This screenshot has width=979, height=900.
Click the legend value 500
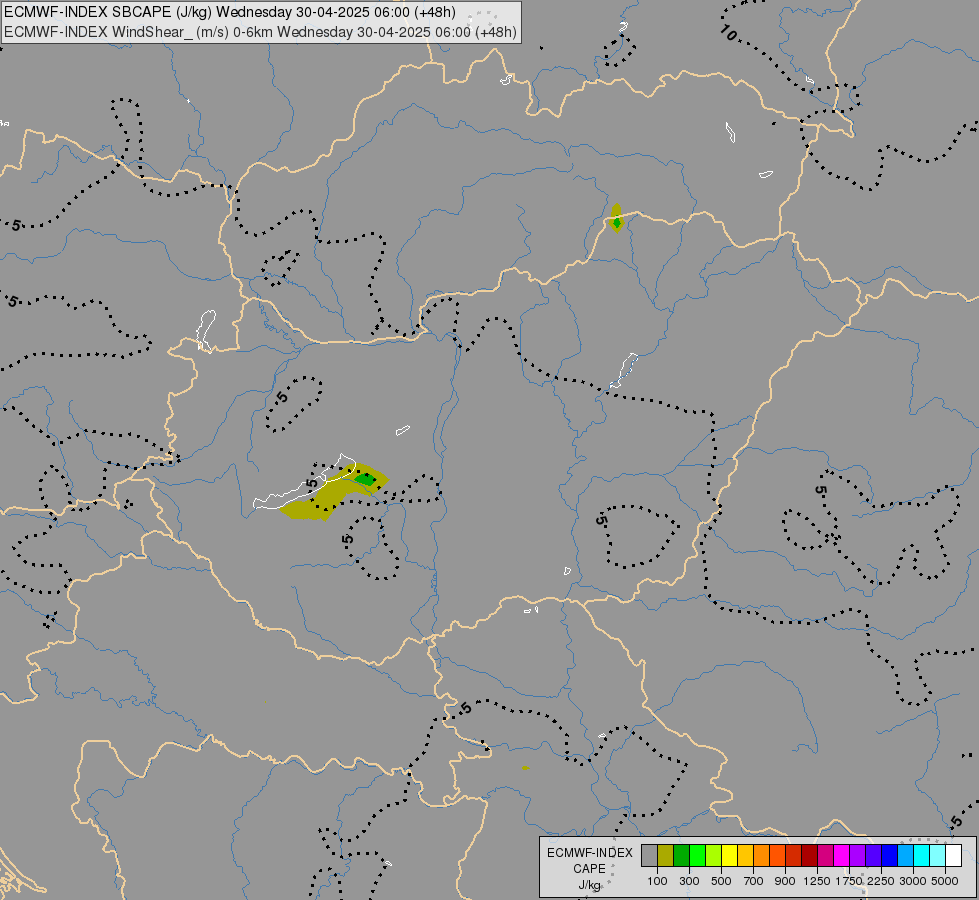[x=721, y=881]
